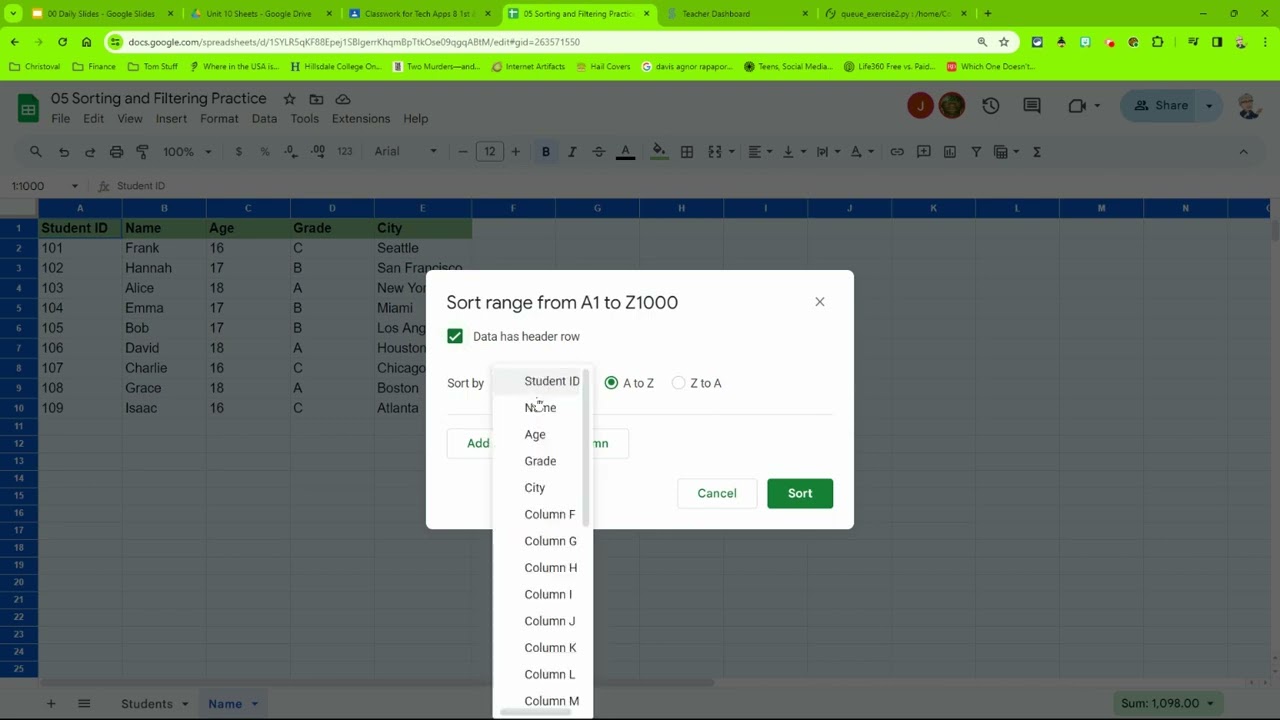The height and width of the screenshot is (720, 1280).
Task: Click the Print toolbar icon
Action: click(116, 152)
